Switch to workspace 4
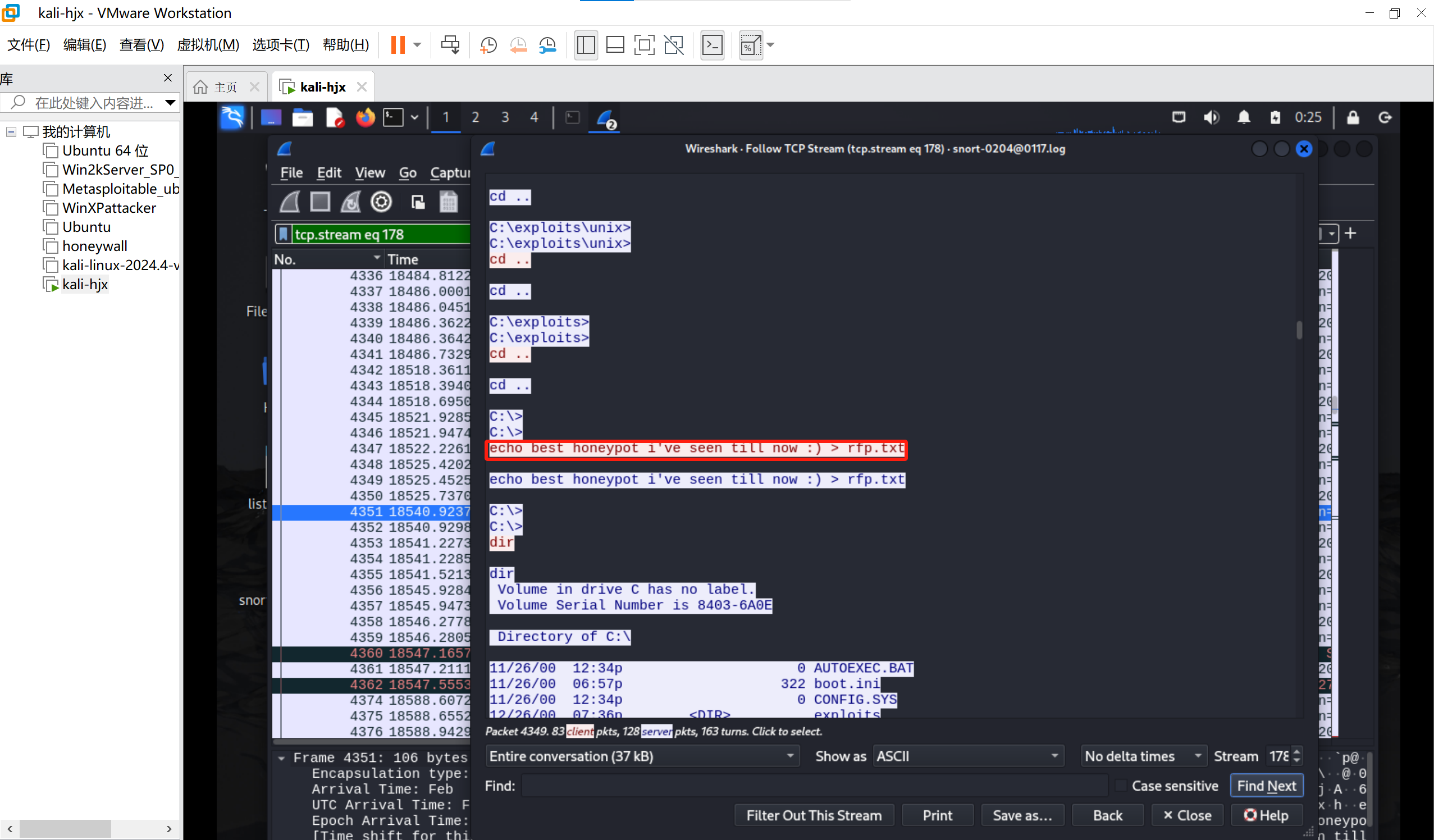 pyautogui.click(x=534, y=118)
